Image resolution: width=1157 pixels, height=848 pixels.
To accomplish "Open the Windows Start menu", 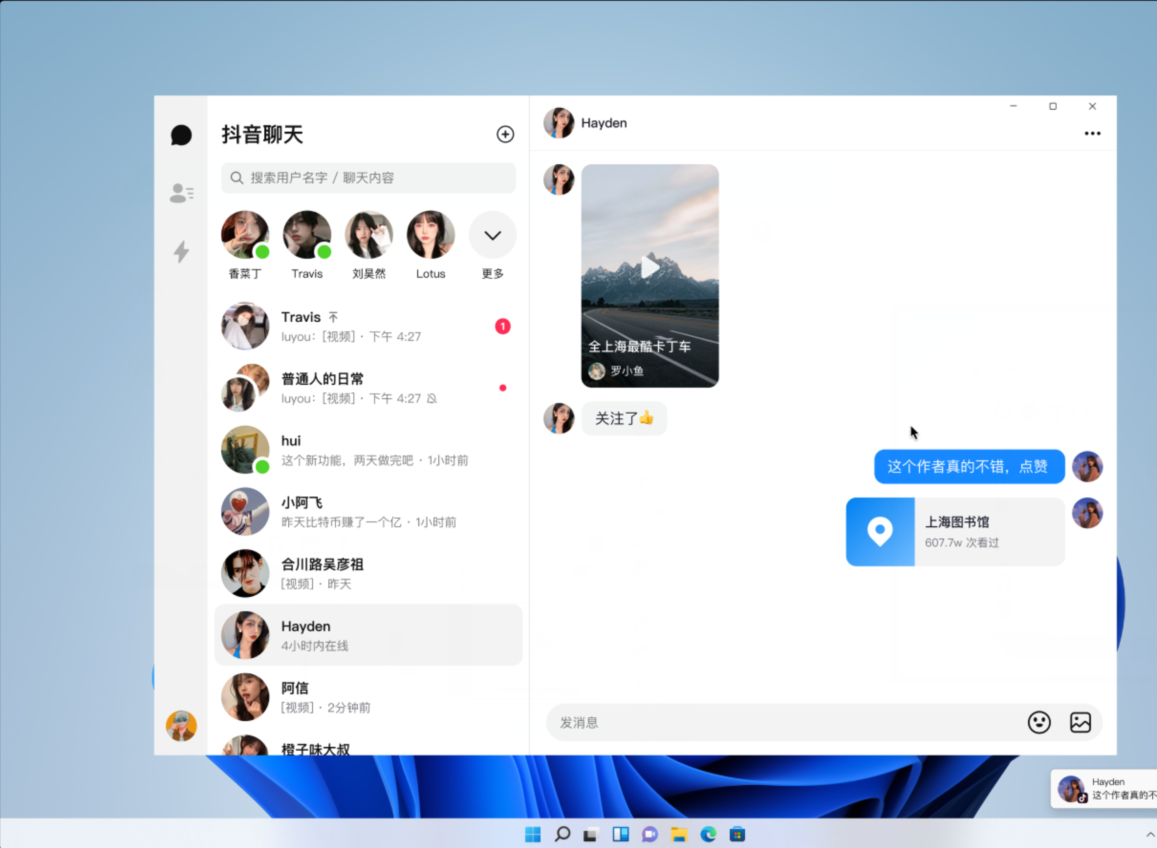I will pos(533,834).
